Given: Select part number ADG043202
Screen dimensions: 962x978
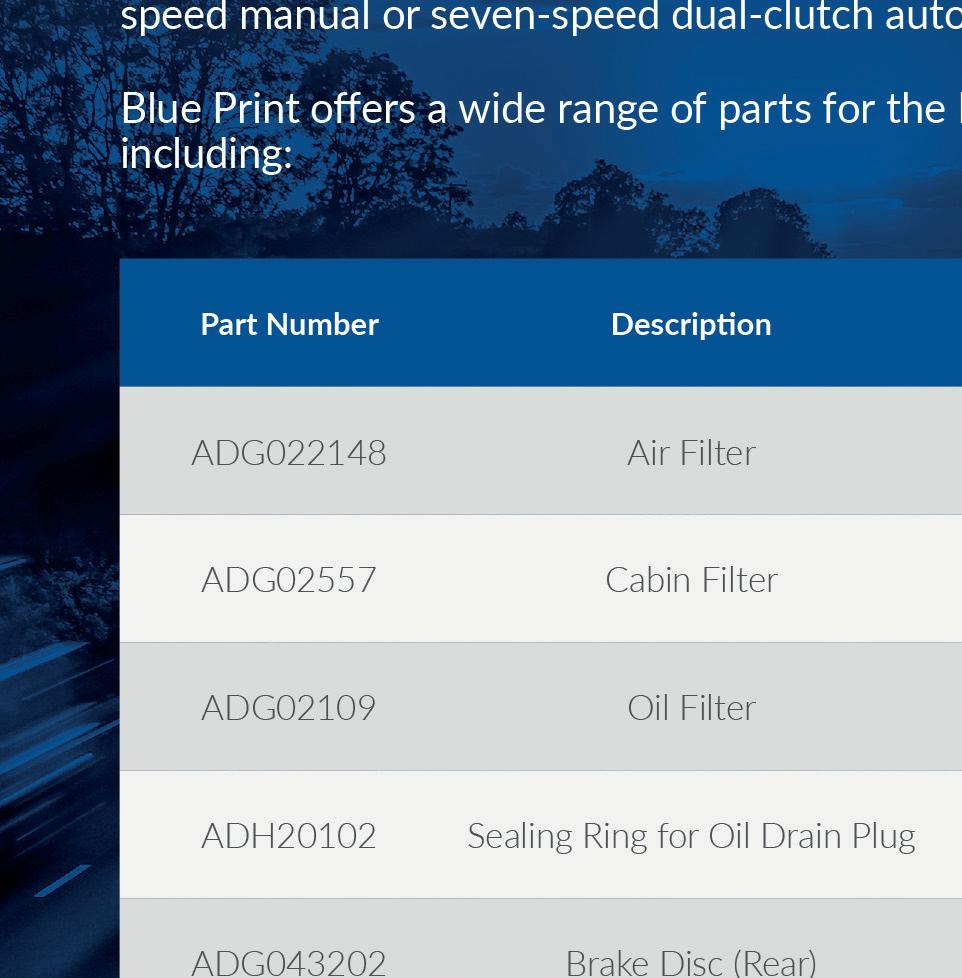Looking at the screenshot, I should 289,962.
